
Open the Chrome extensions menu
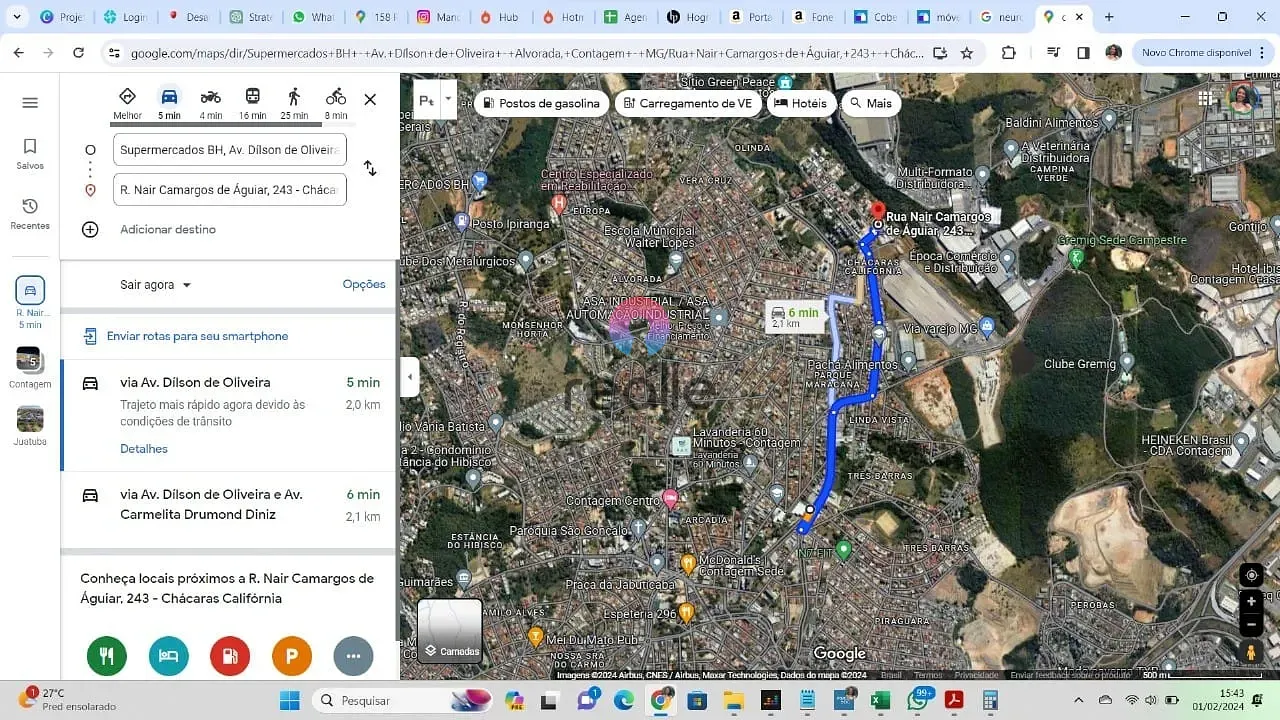[1008, 53]
